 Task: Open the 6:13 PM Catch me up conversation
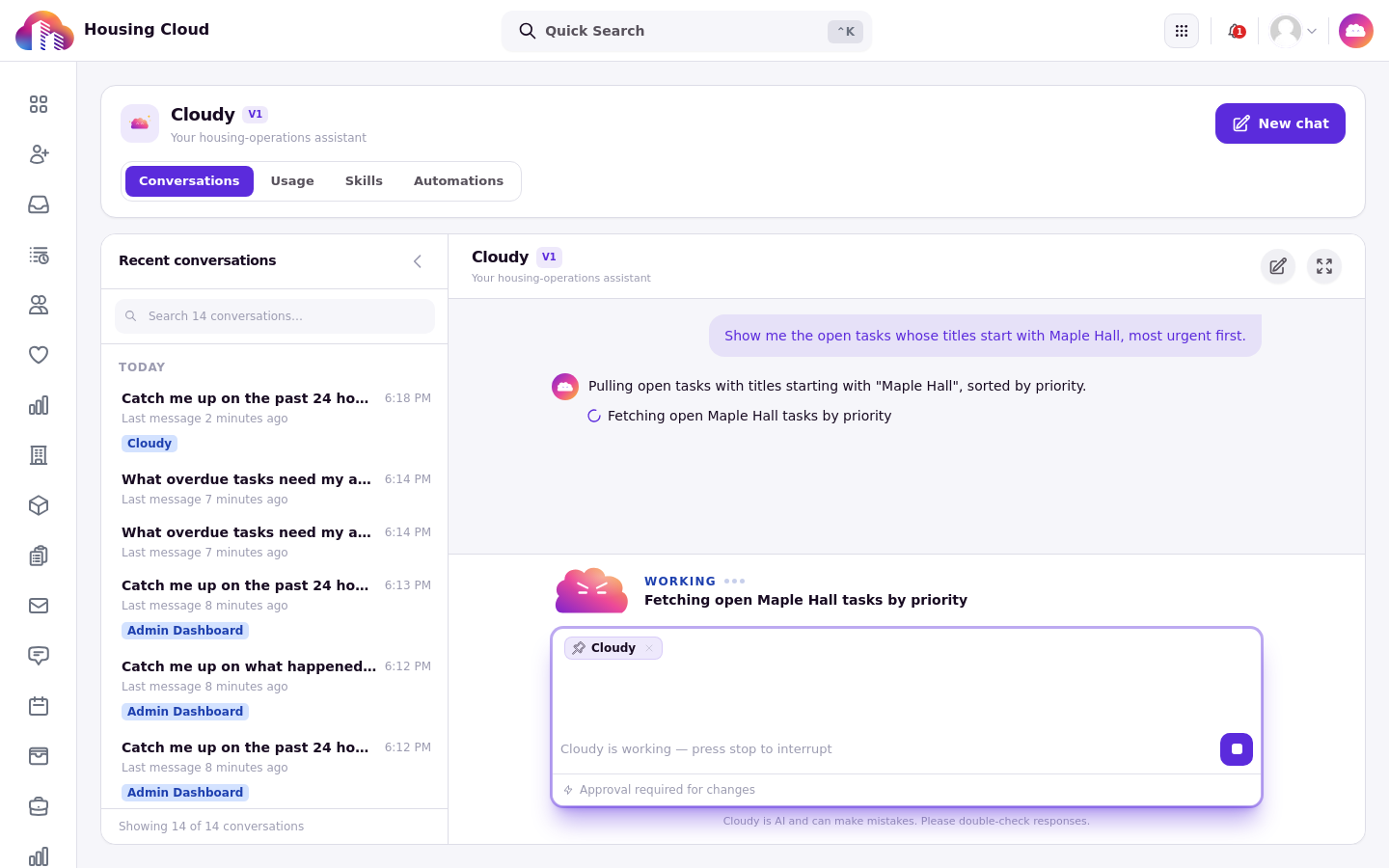(275, 608)
